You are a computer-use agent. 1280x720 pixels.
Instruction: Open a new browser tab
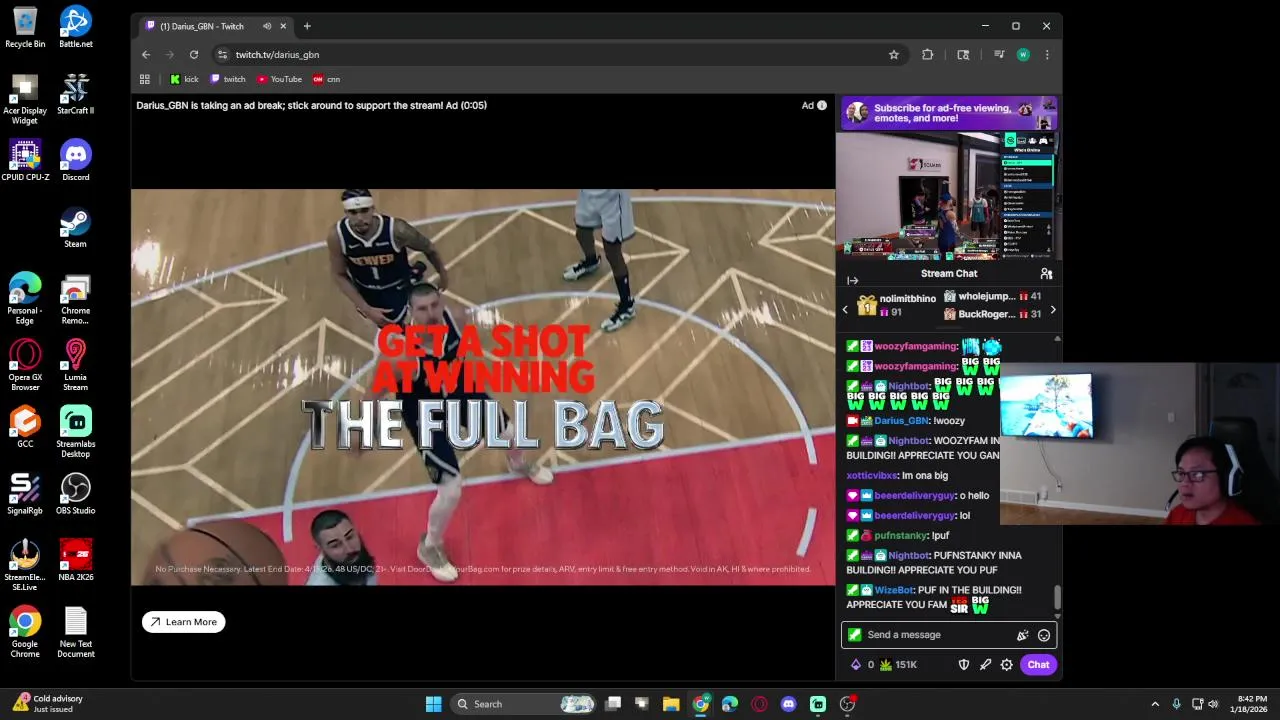307,26
